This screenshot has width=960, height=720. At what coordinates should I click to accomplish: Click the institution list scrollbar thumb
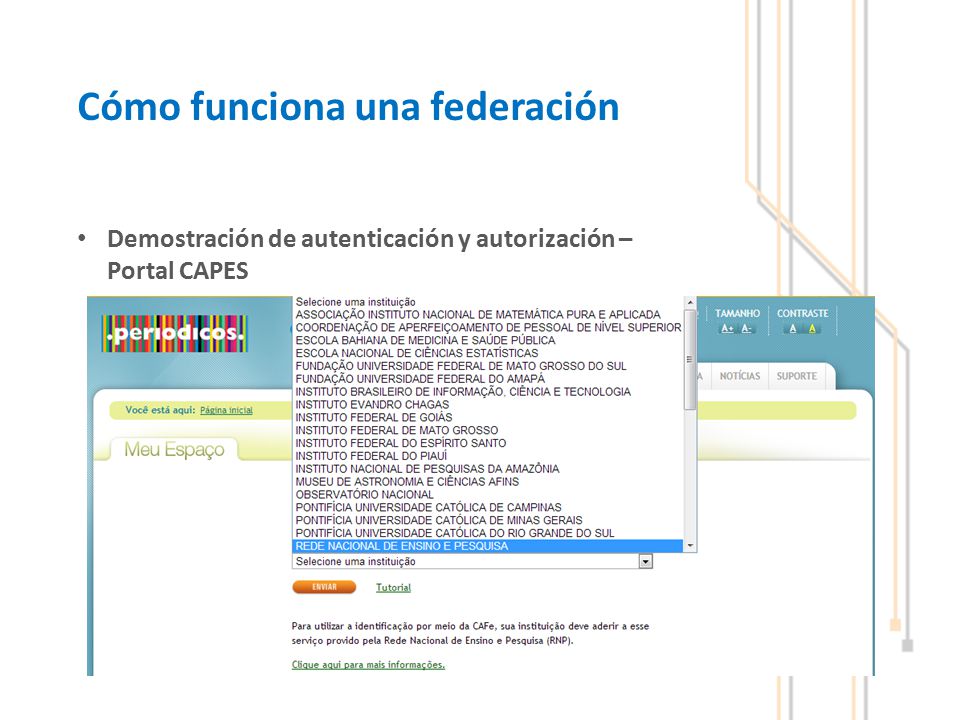pos(690,359)
